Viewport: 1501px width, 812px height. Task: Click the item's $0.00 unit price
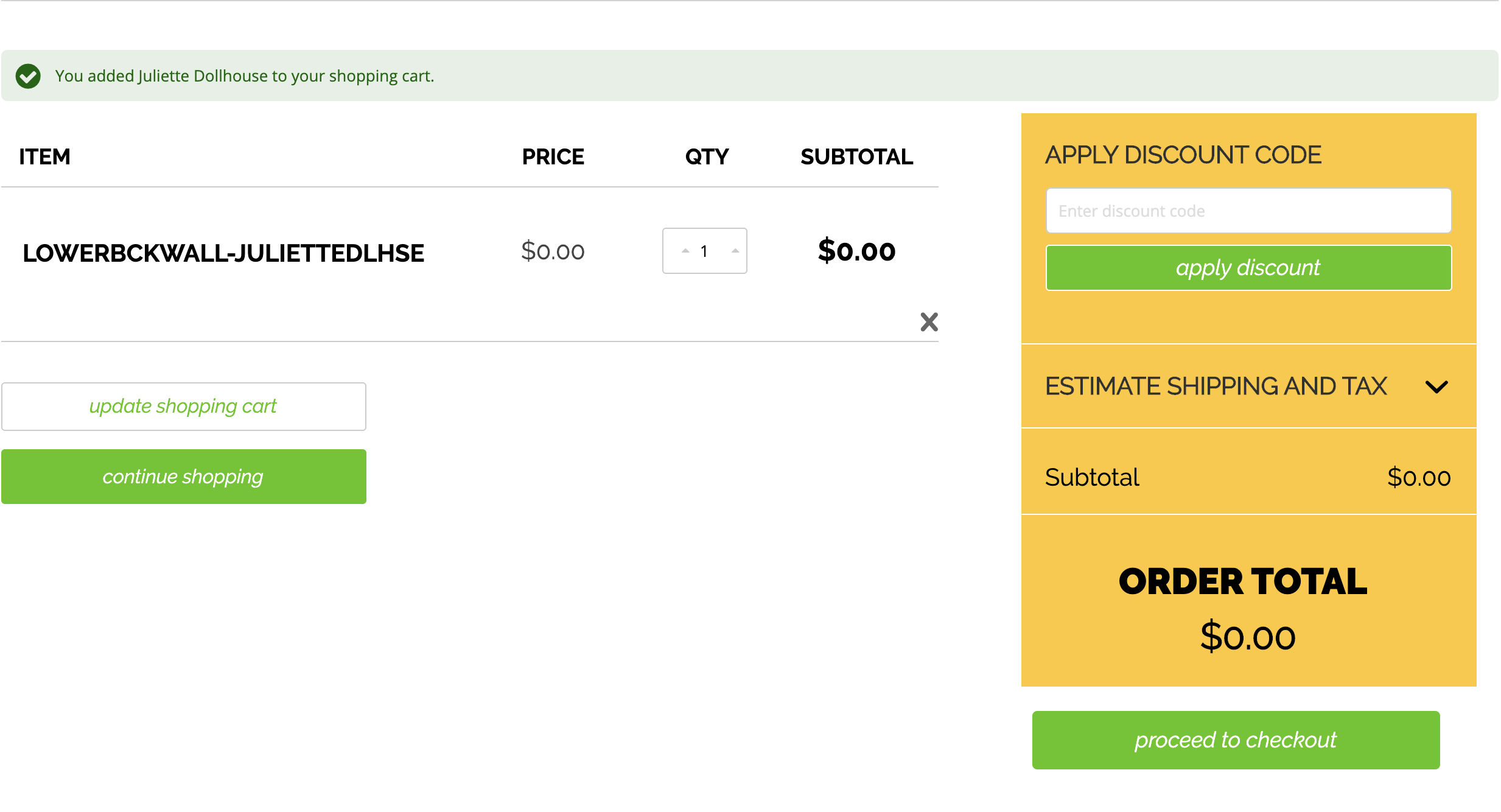pyautogui.click(x=553, y=251)
